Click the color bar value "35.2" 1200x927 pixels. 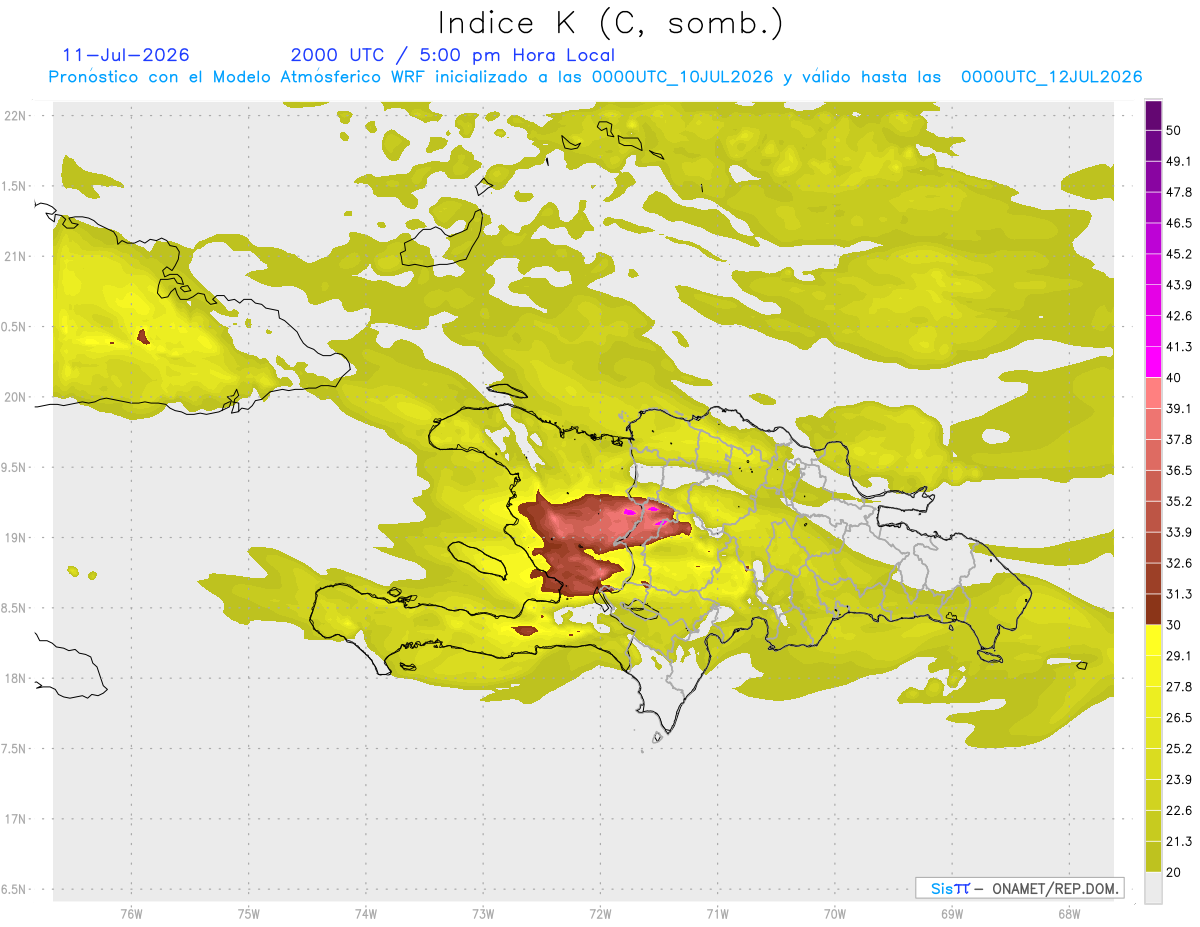pyautogui.click(x=1179, y=501)
